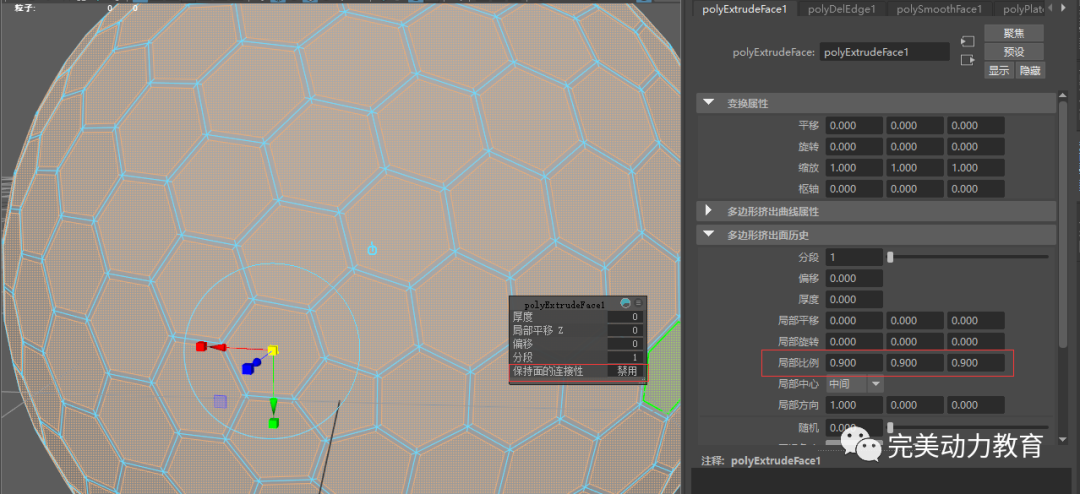Click the first 局部比例 value field
The width and height of the screenshot is (1080, 494).
click(854, 362)
